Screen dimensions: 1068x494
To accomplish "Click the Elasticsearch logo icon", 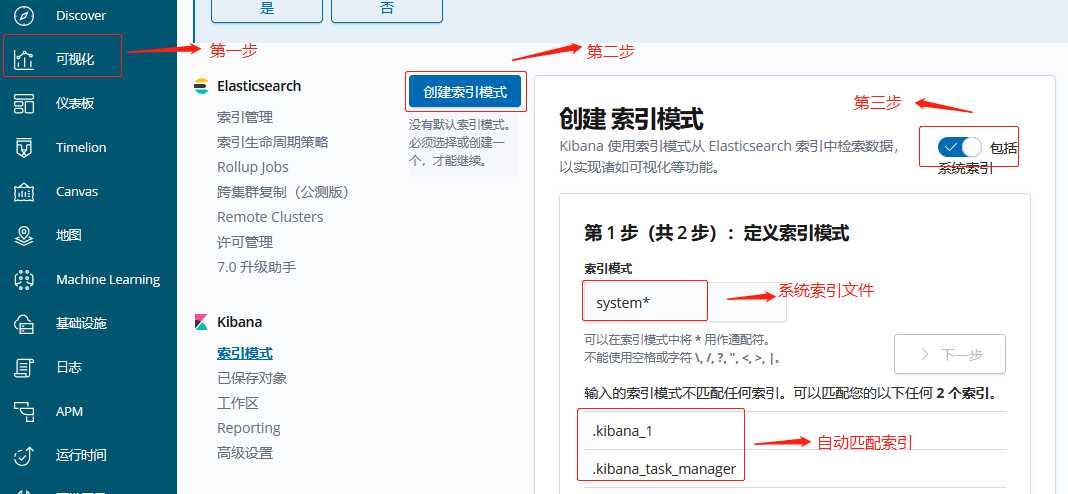I will [x=201, y=86].
